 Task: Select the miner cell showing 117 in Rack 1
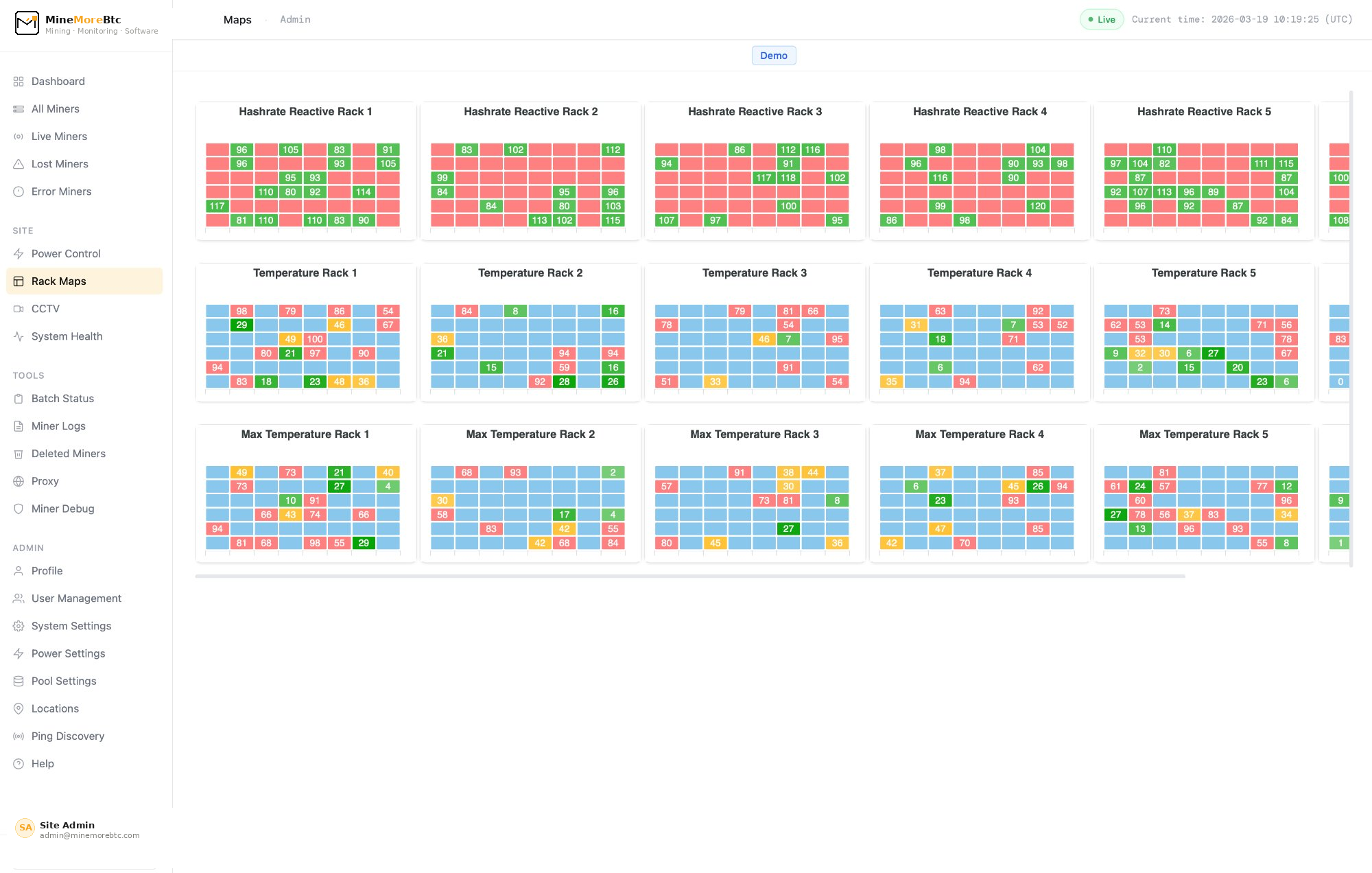pyautogui.click(x=217, y=206)
